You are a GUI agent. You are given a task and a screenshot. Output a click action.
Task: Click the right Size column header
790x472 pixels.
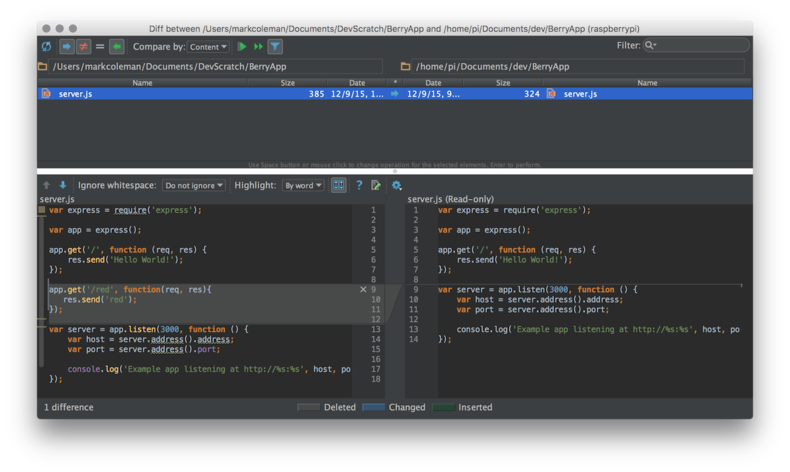[503, 83]
